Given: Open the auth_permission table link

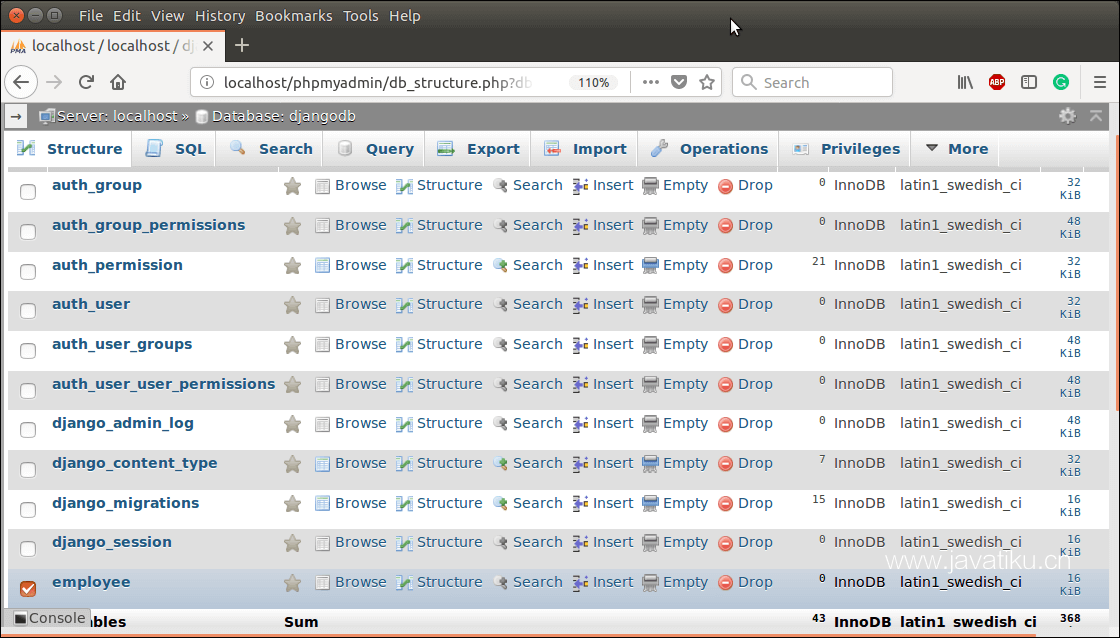Looking at the screenshot, I should tap(117, 265).
